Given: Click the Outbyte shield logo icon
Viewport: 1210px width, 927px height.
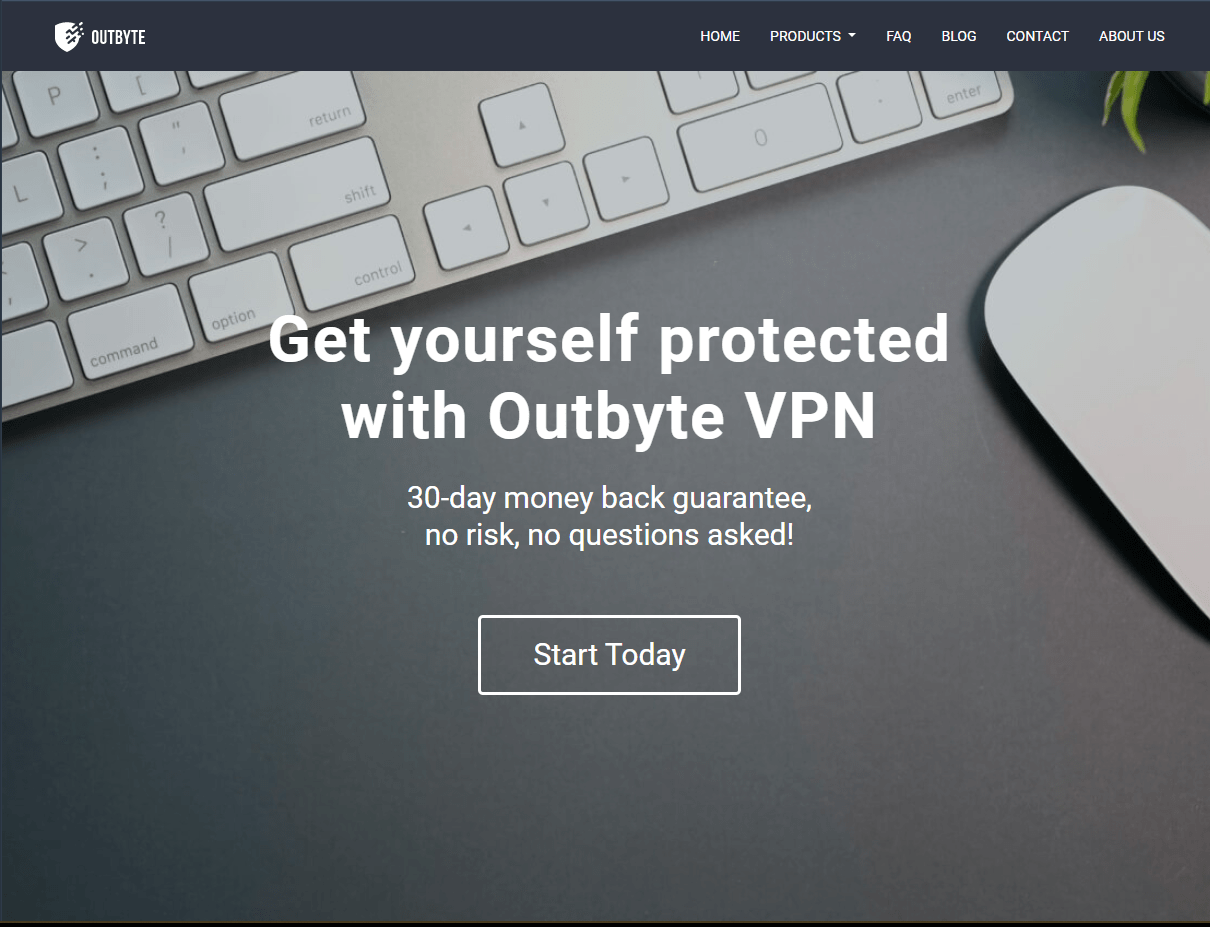Looking at the screenshot, I should 69,36.
